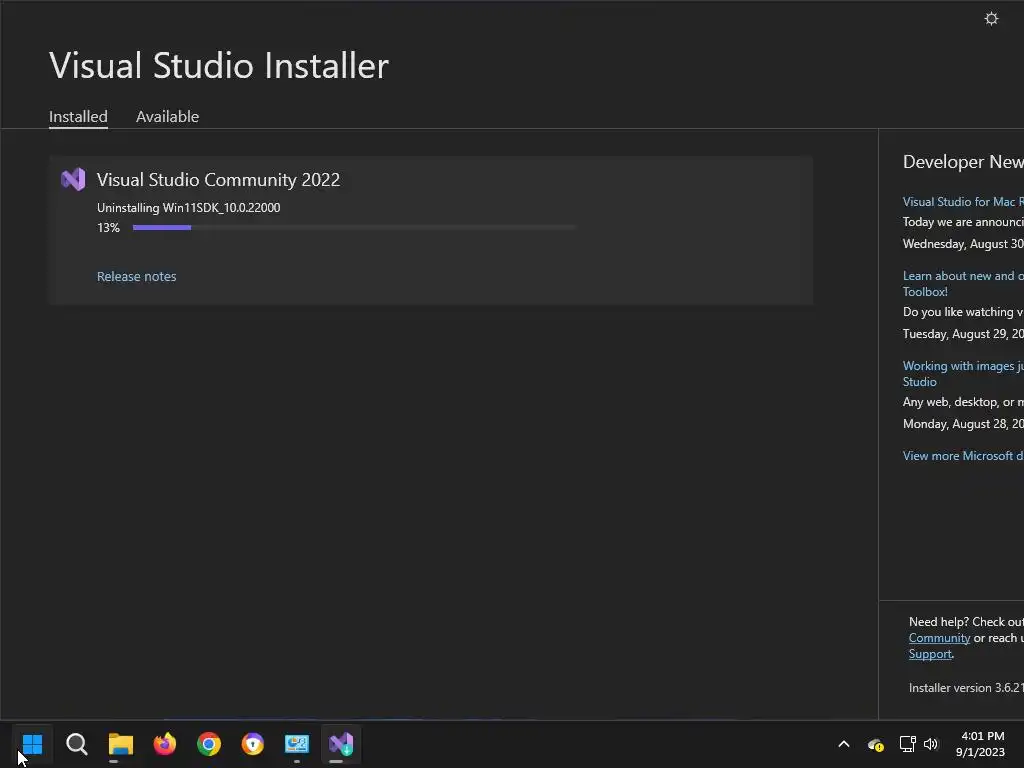
Task: Click View more Microsoft developer news link
Action: coord(963,456)
